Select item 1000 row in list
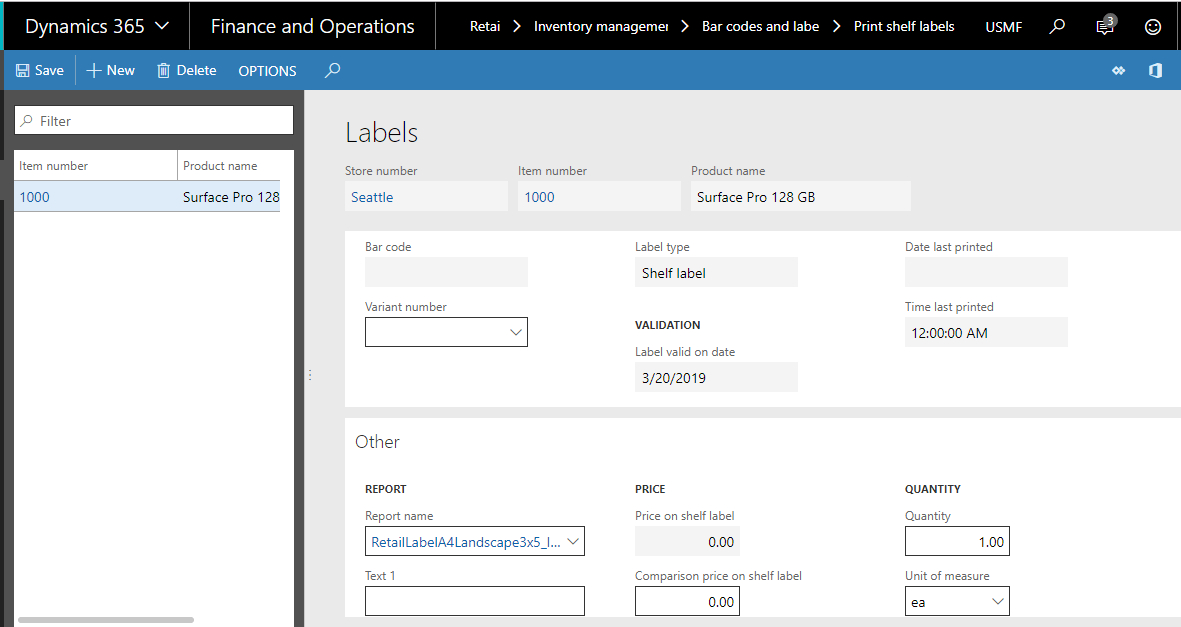Image resolution: width=1181 pixels, height=627 pixels. (34, 197)
